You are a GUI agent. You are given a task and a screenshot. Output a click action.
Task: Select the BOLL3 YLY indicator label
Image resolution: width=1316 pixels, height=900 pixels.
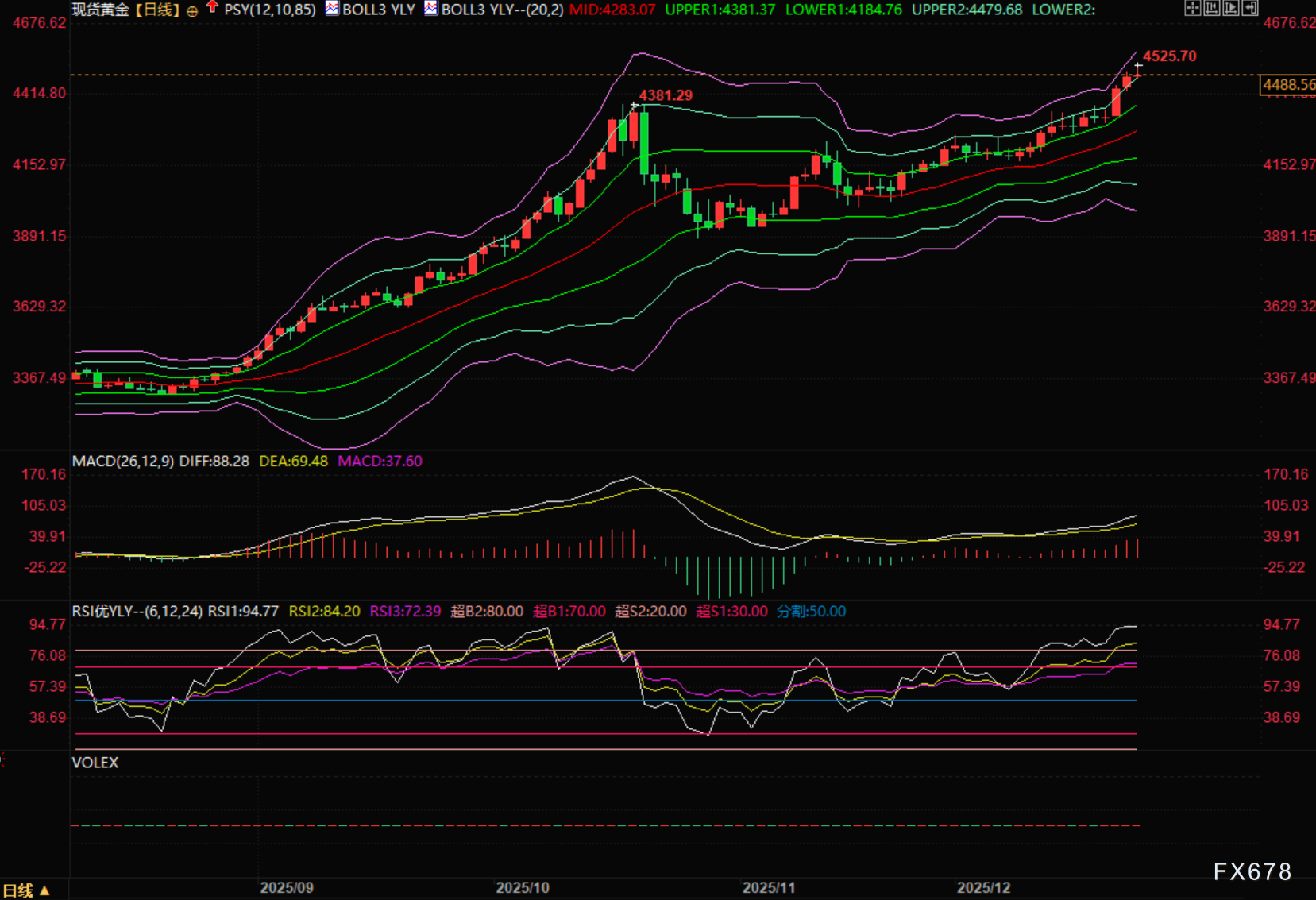[x=378, y=10]
